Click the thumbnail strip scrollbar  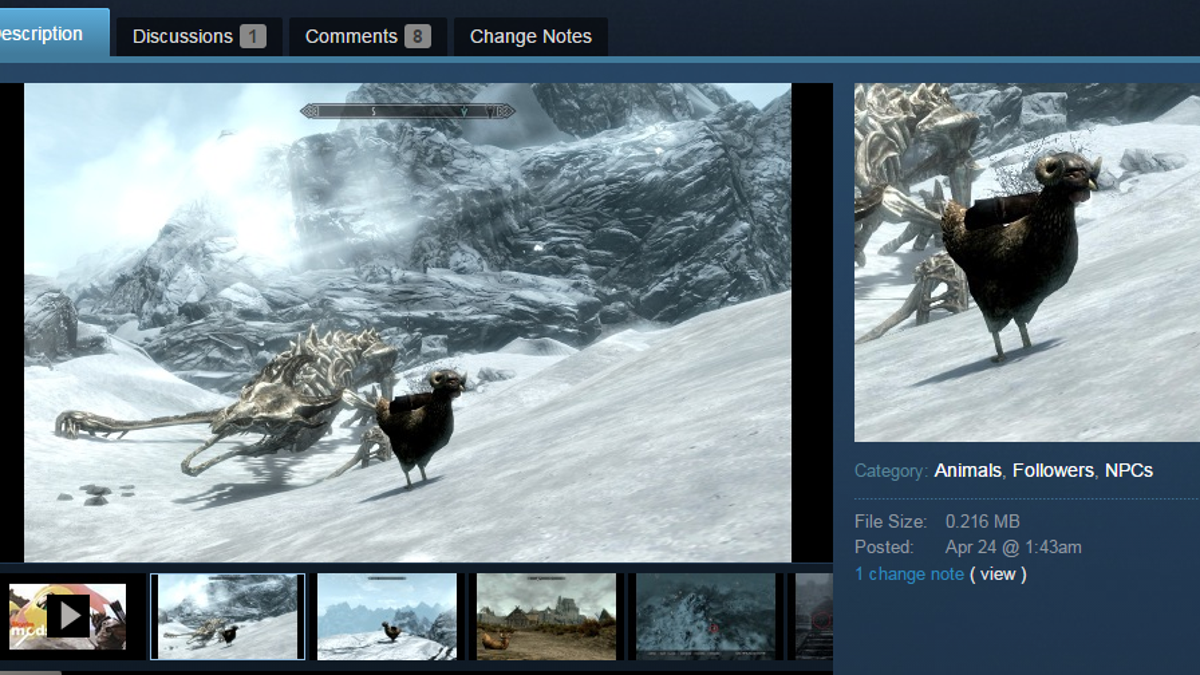[30, 672]
